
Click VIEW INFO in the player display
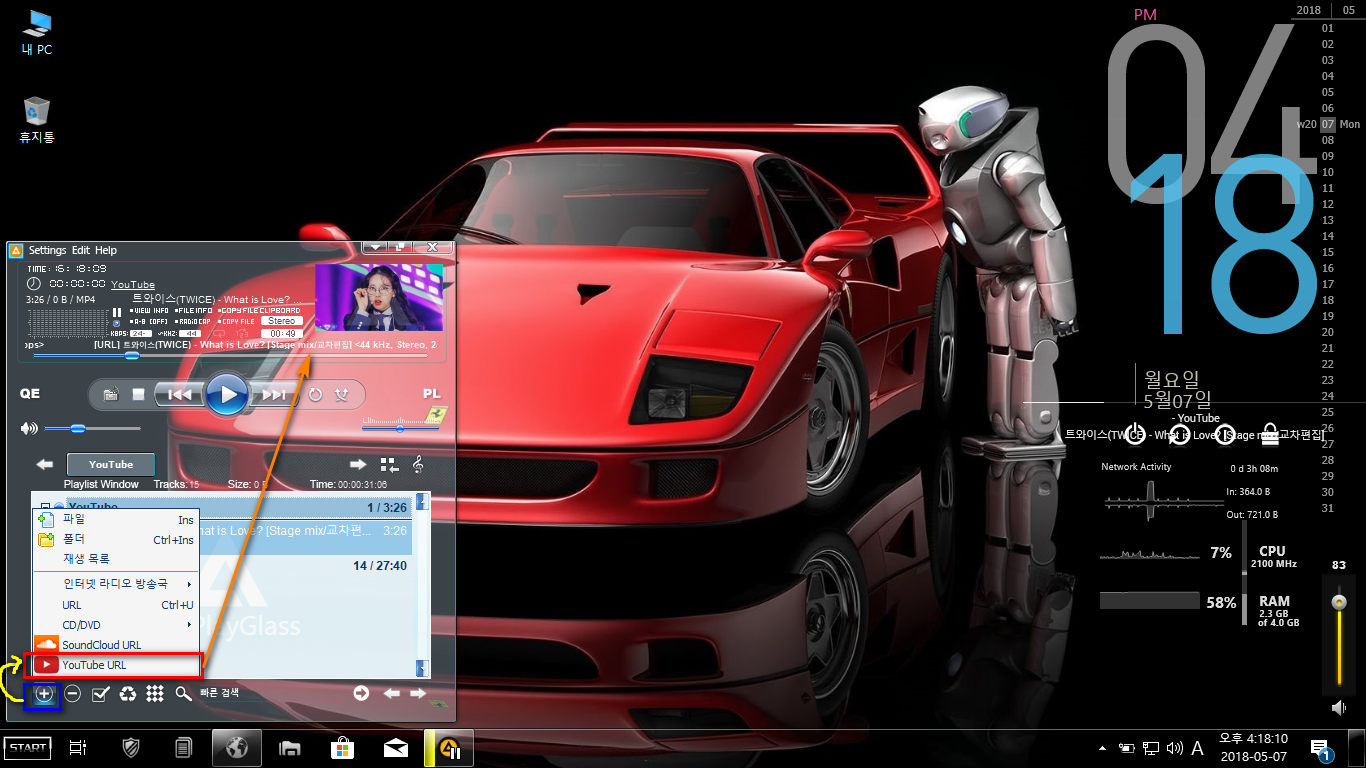coord(149,311)
